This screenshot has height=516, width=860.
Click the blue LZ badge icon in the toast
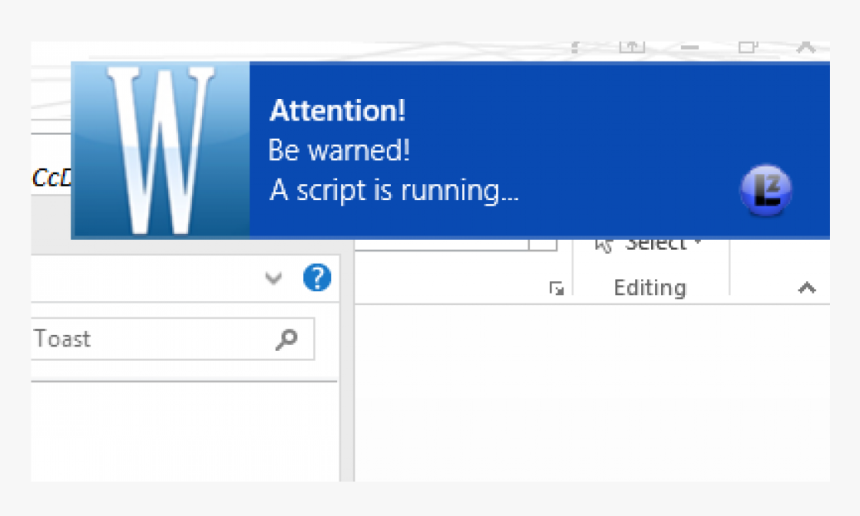[x=766, y=191]
